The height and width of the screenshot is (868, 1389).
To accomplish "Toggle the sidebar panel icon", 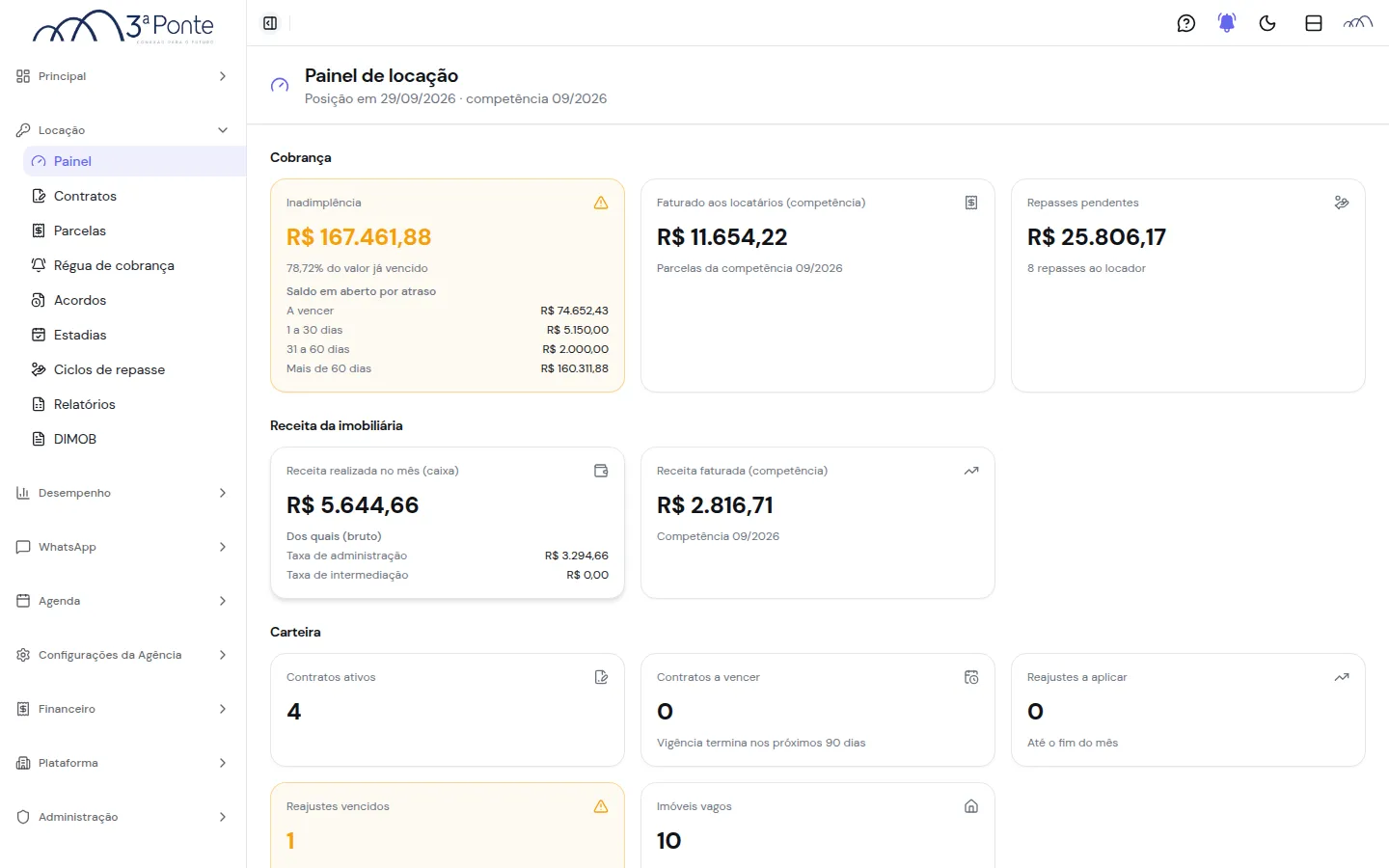I will (x=270, y=23).
